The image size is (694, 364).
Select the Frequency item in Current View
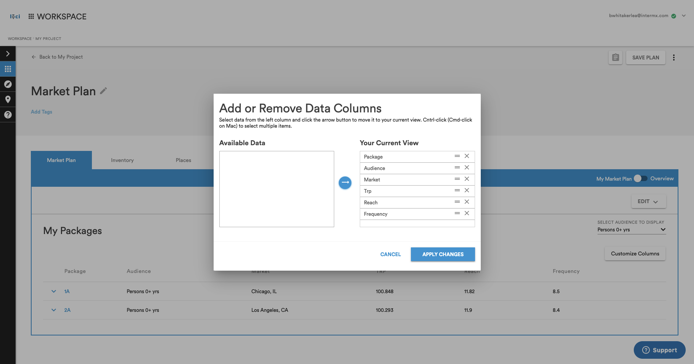pos(417,214)
